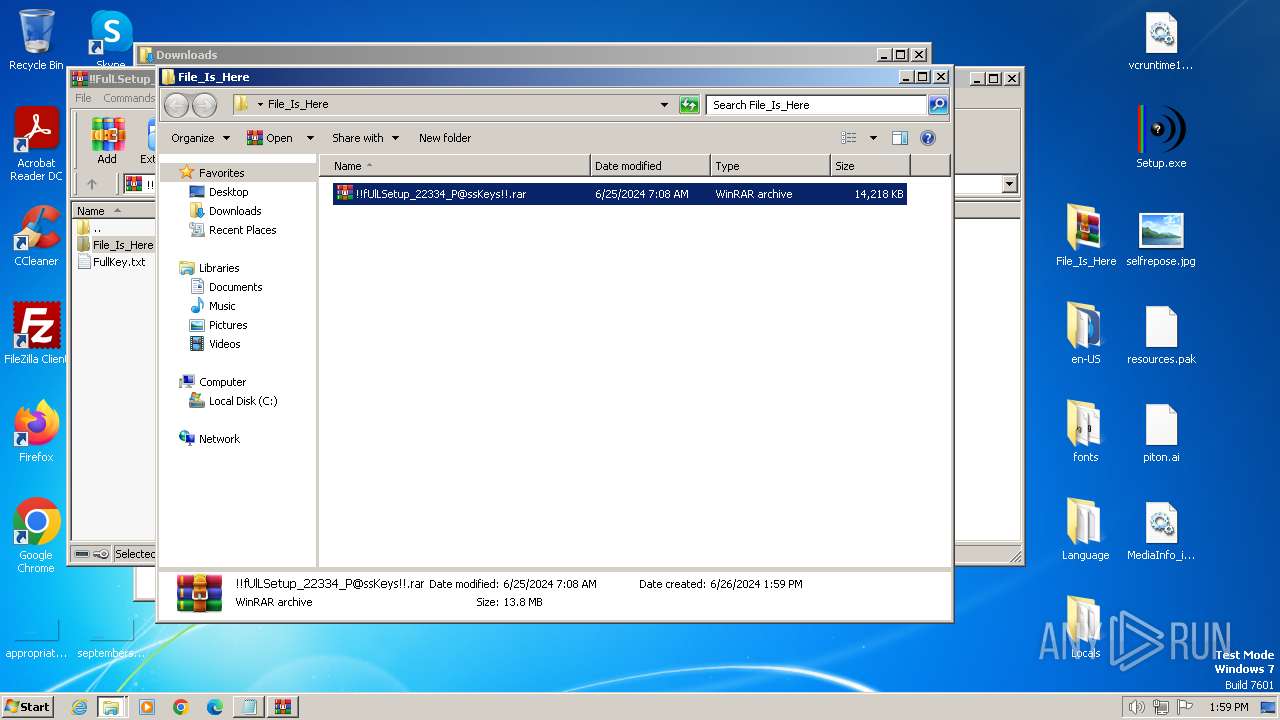Click Setup.exe desktop icon
Viewport: 1280px width, 720px height.
tap(1161, 138)
